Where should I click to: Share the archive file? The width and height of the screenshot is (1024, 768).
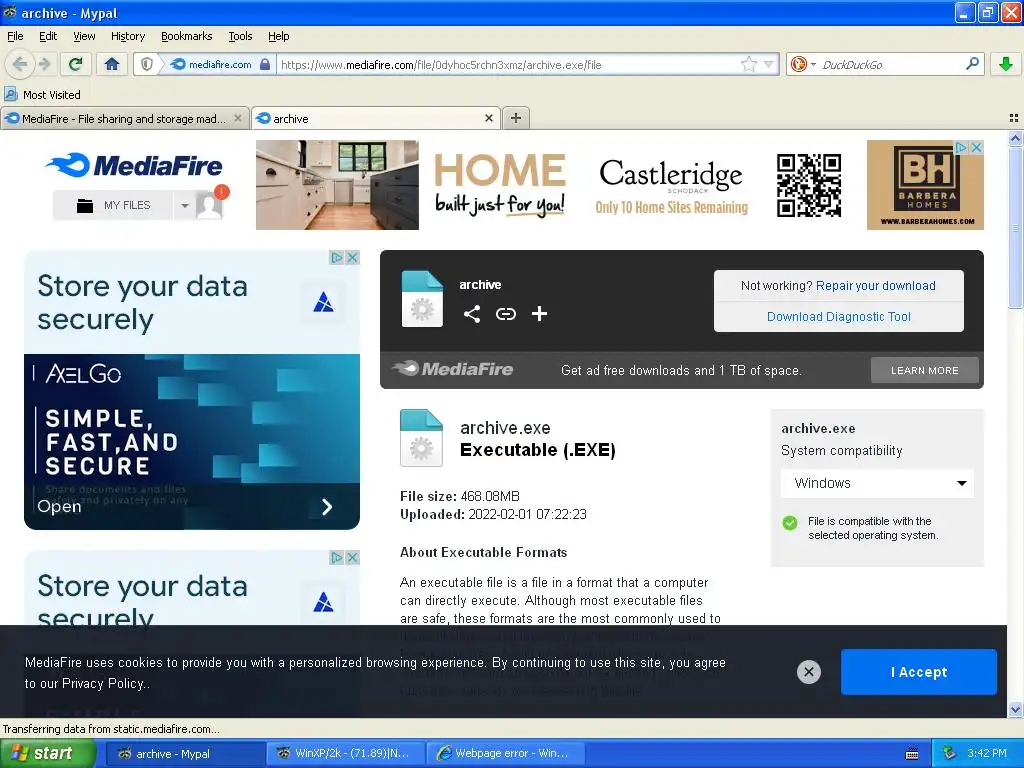[472, 314]
